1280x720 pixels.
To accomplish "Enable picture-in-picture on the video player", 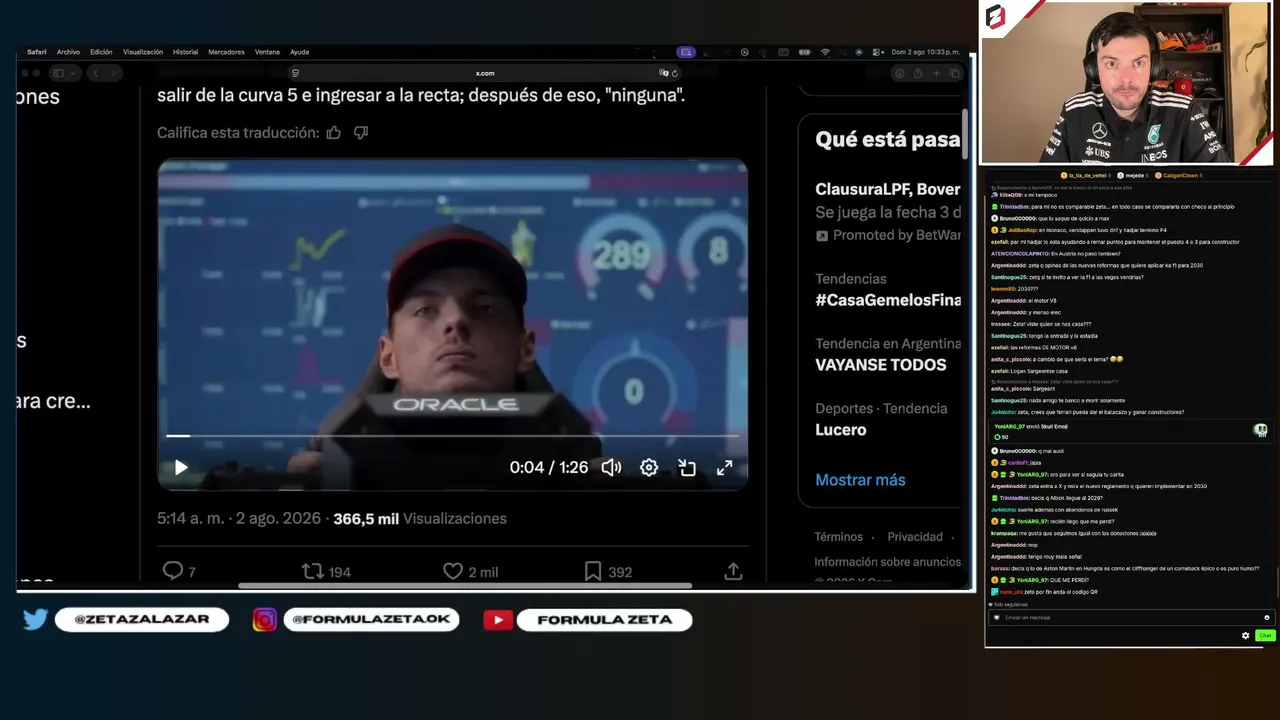I will coord(687,467).
